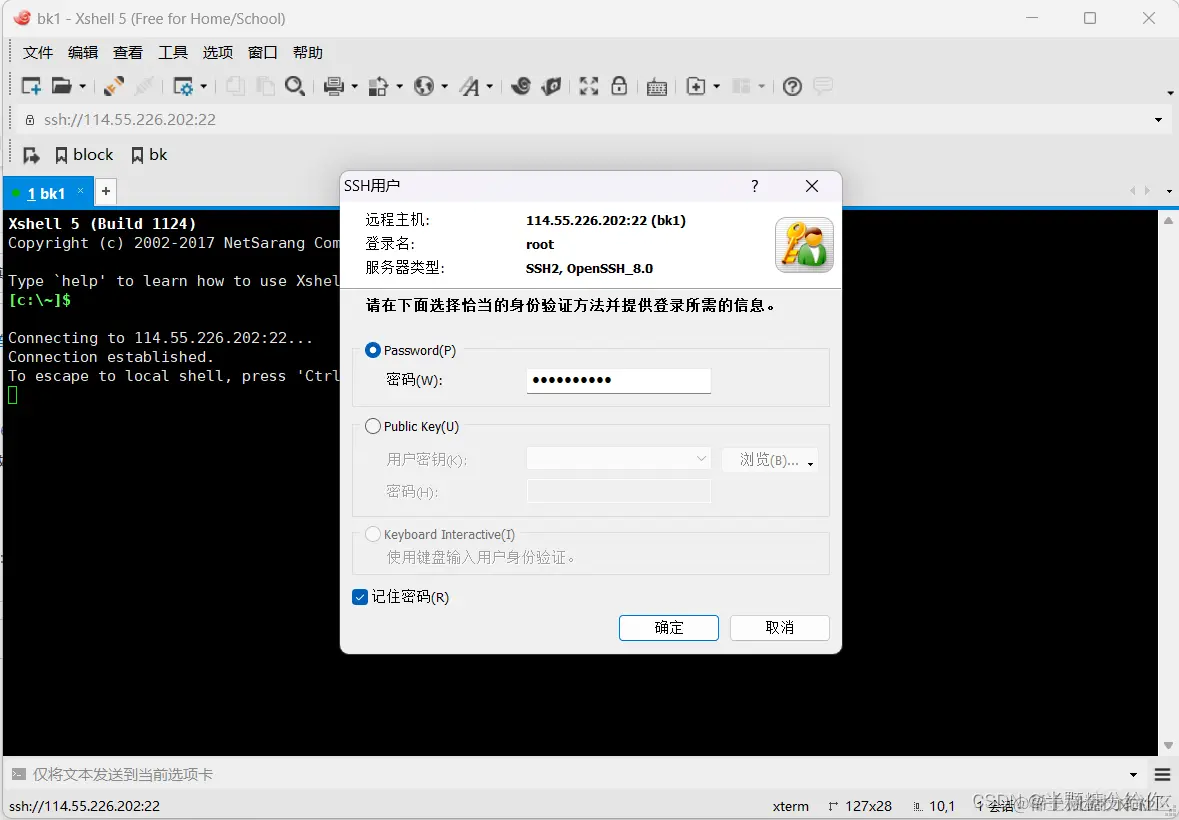1179x820 pixels.
Task: Expand the Font dropdown arrow
Action: click(489, 87)
